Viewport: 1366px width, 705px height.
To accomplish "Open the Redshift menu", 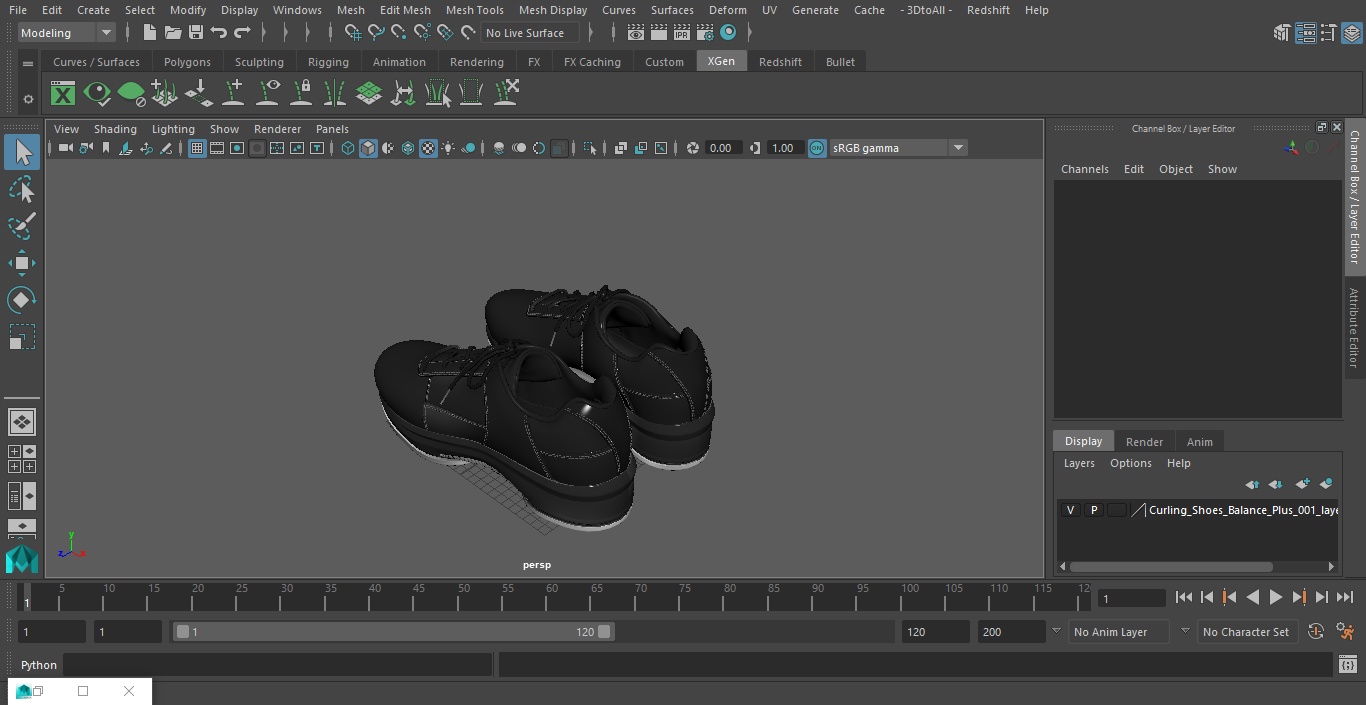I will [x=988, y=10].
